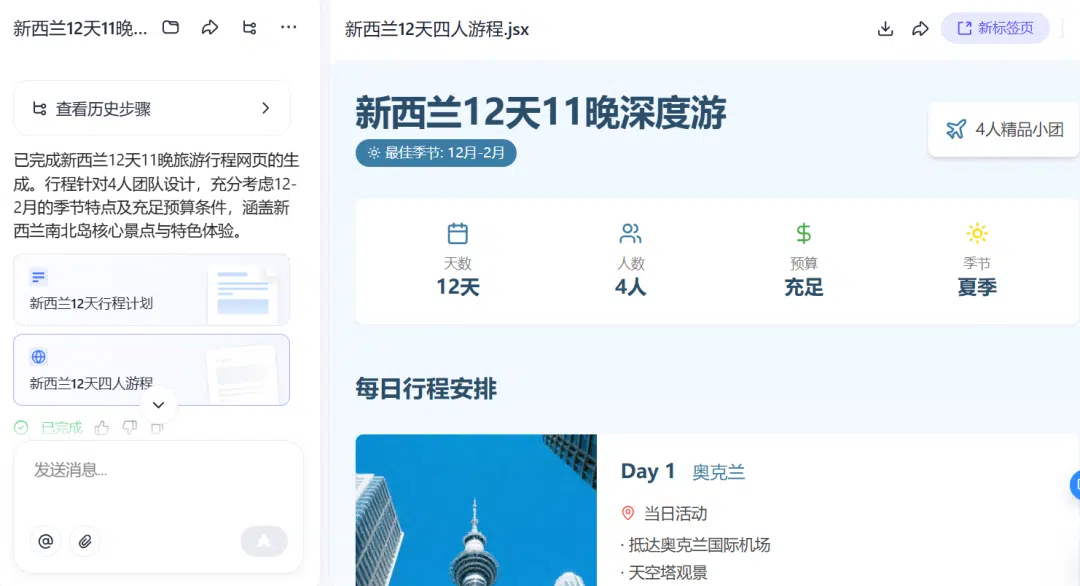Click the copy icon beside thumbs down
This screenshot has height=586, width=1080.
[x=156, y=428]
